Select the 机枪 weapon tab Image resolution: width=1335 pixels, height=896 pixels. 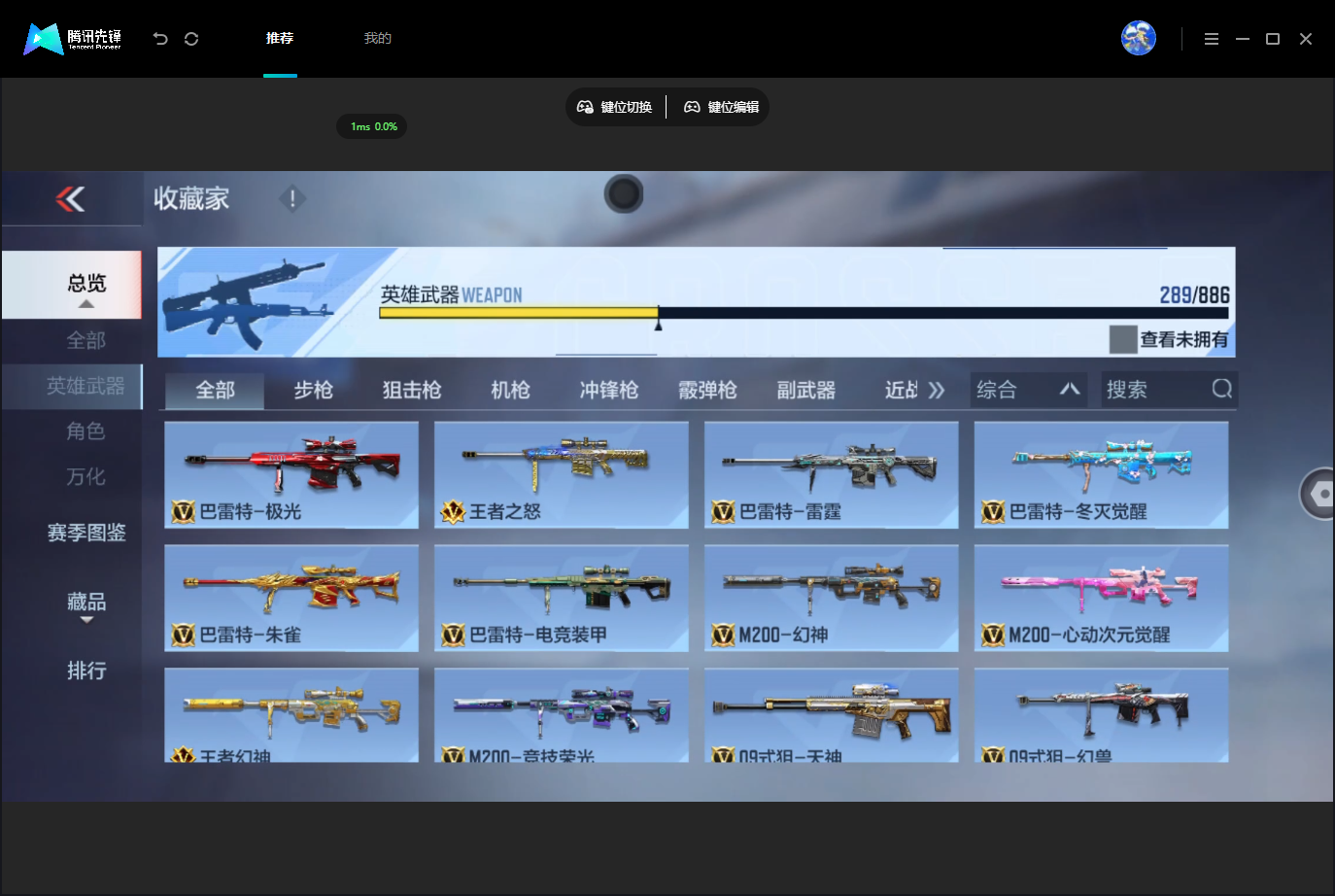point(510,390)
